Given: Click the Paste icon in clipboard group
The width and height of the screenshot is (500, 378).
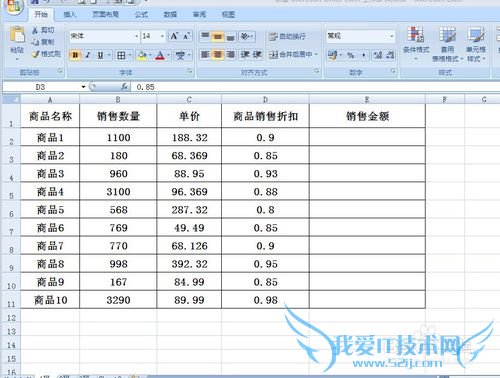Looking at the screenshot, I should pyautogui.click(x=17, y=35).
